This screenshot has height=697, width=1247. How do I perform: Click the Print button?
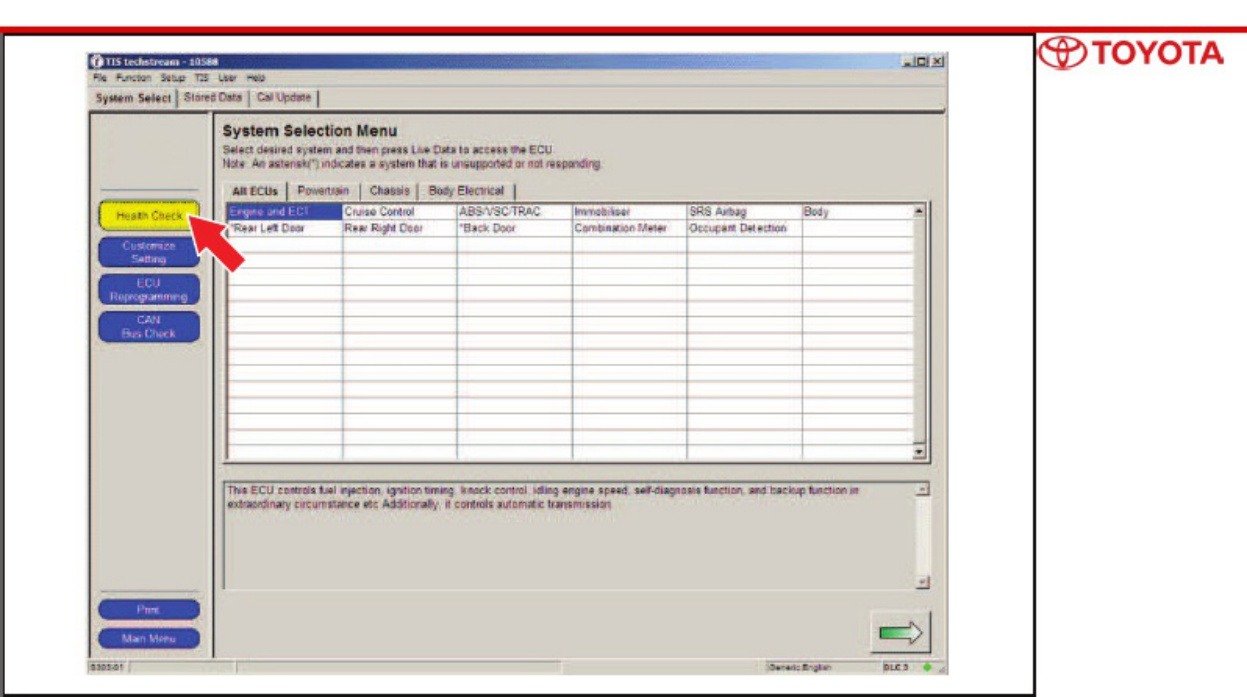pos(149,610)
